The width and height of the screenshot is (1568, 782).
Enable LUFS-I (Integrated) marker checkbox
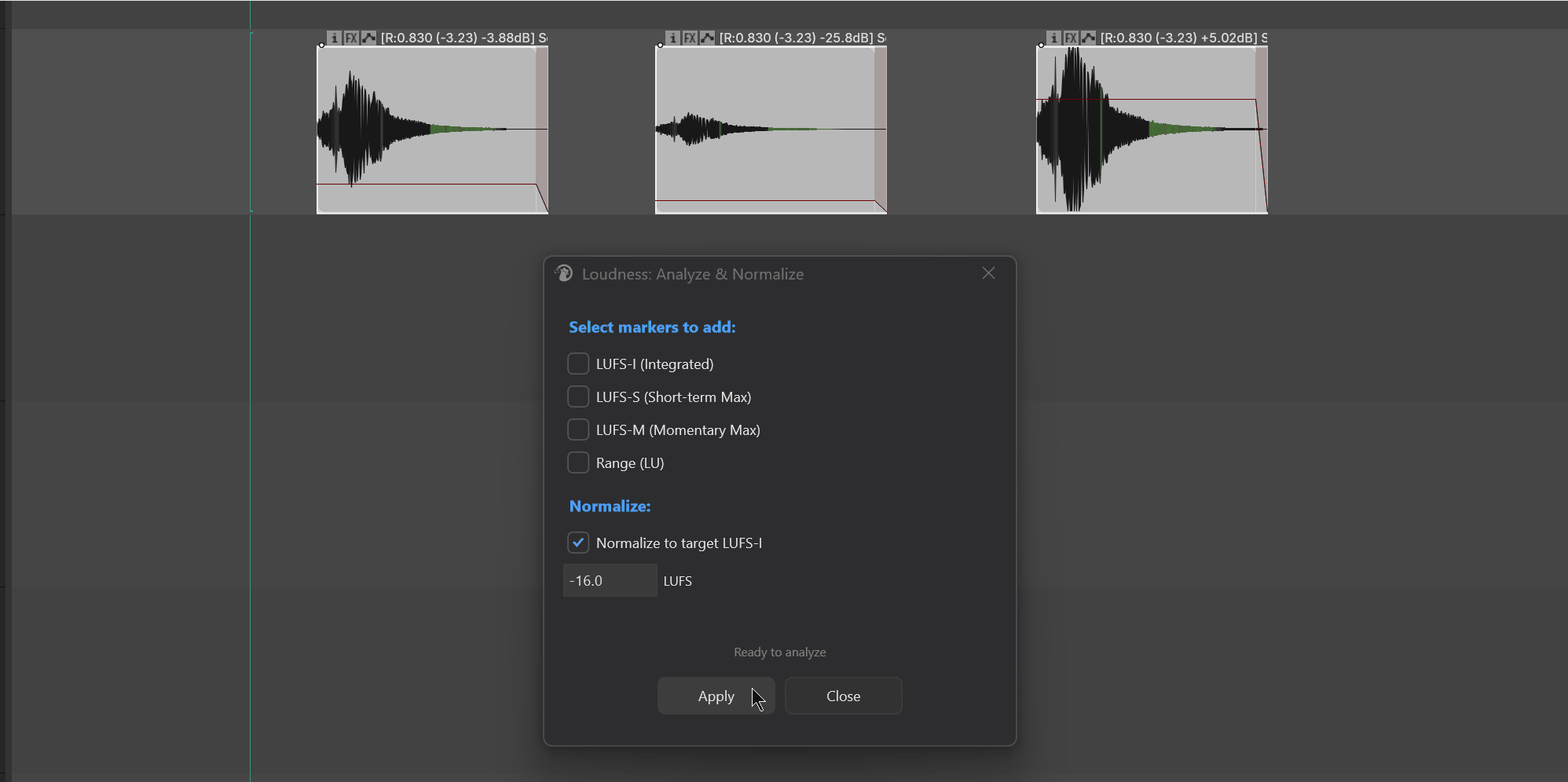coord(578,364)
